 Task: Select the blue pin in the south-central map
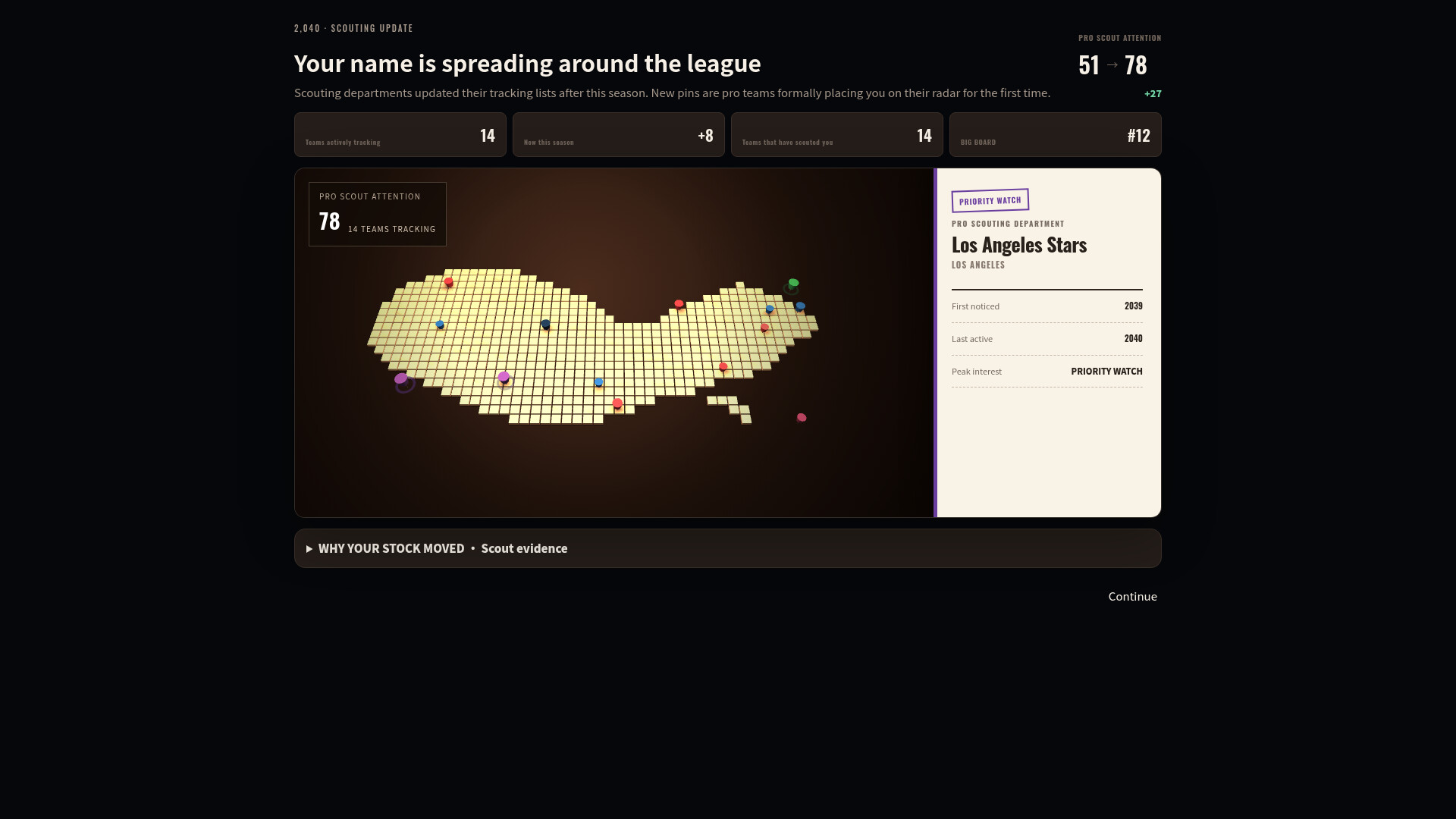pyautogui.click(x=598, y=382)
